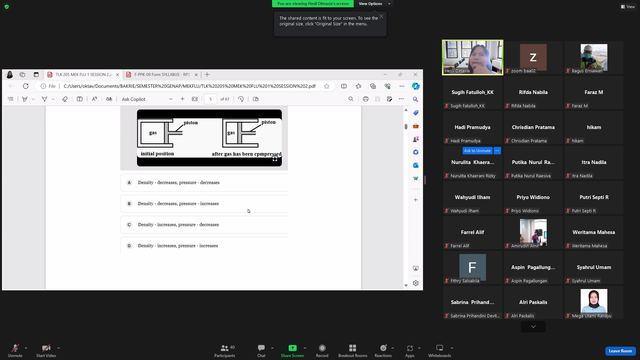Viewport: 640px width, 360px height.
Task: Switch to TLK 205 MEK FLU session PDF tab
Action: [83, 75]
